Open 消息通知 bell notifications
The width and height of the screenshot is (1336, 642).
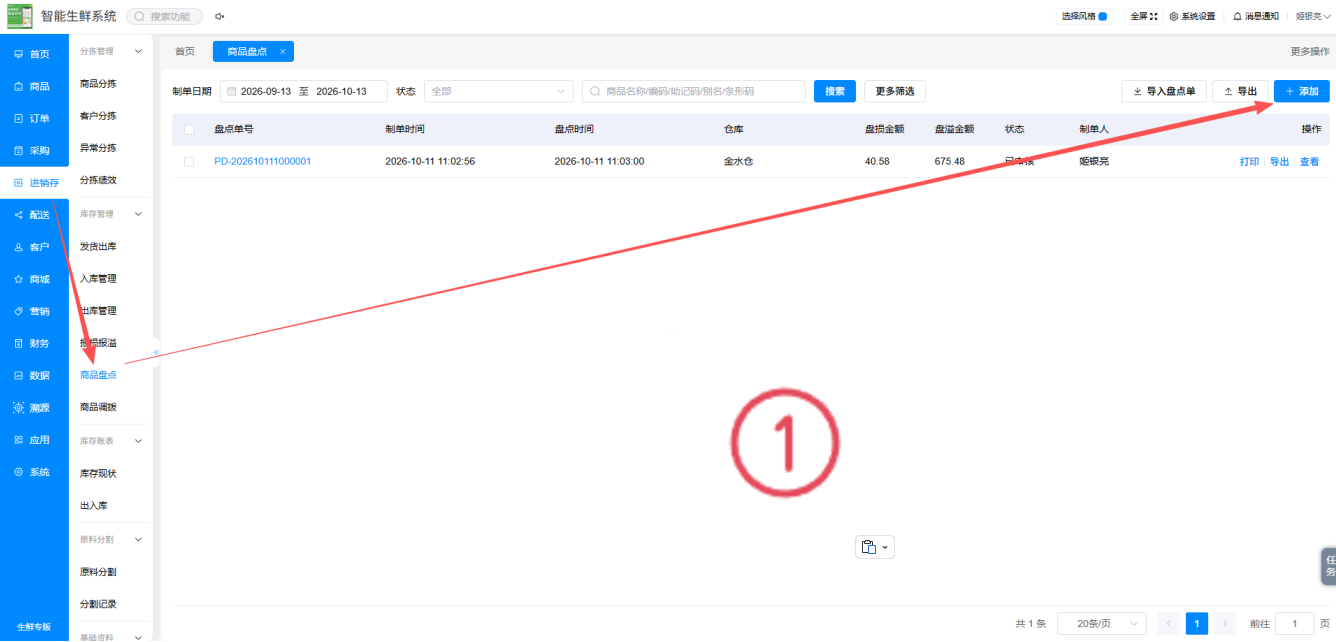1255,16
